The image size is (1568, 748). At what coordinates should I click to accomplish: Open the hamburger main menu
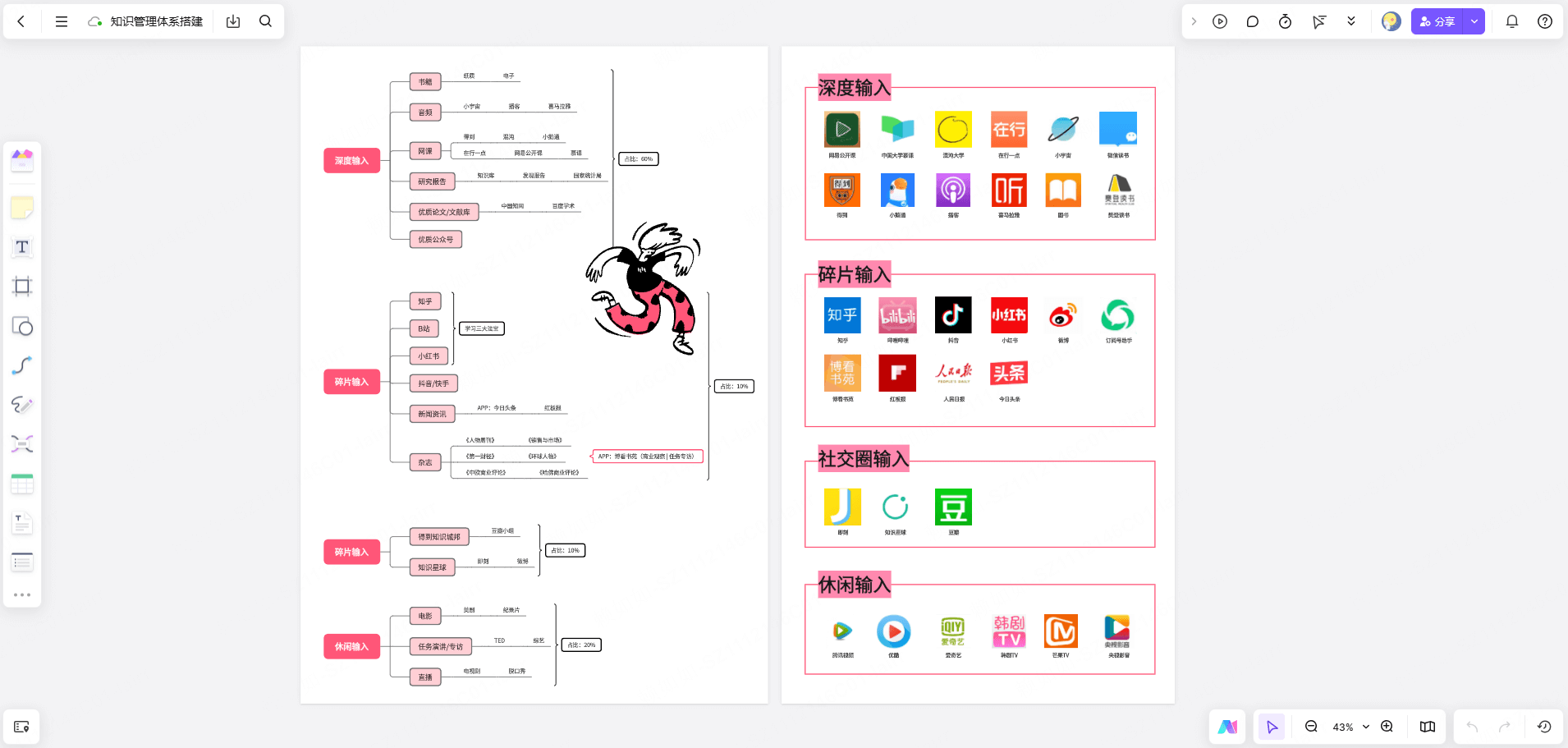tap(62, 22)
